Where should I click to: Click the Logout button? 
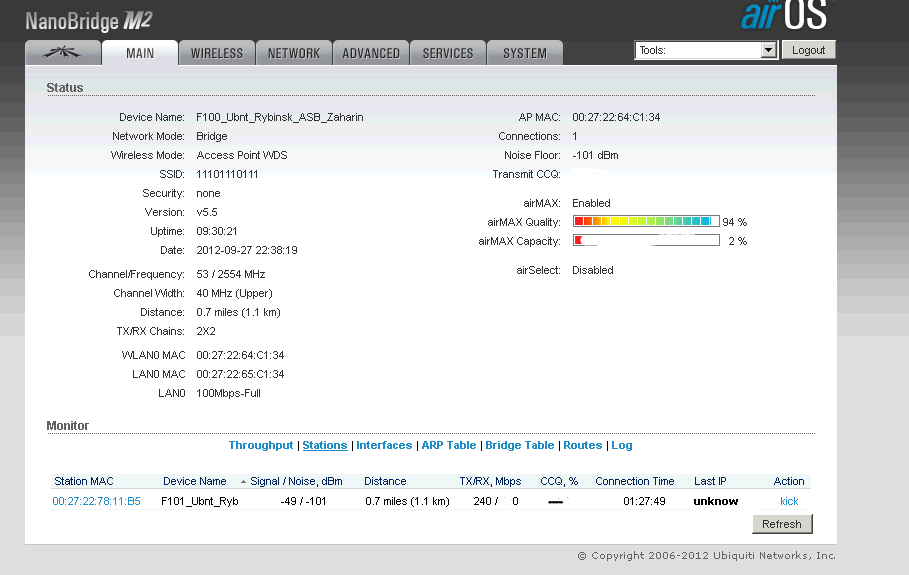[809, 50]
